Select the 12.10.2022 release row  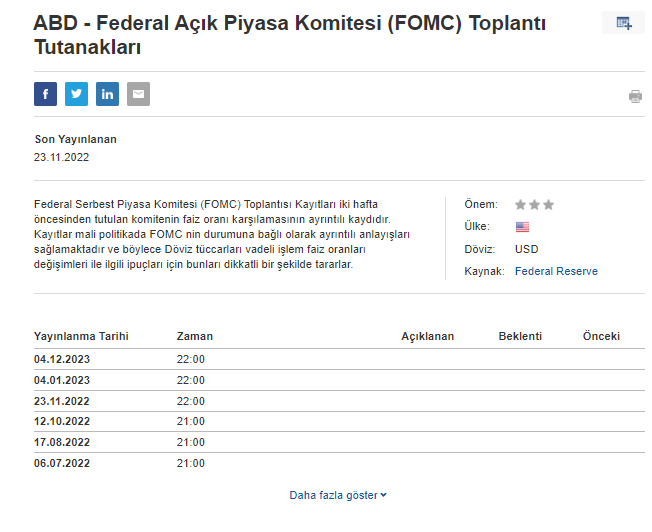pyautogui.click(x=62, y=421)
